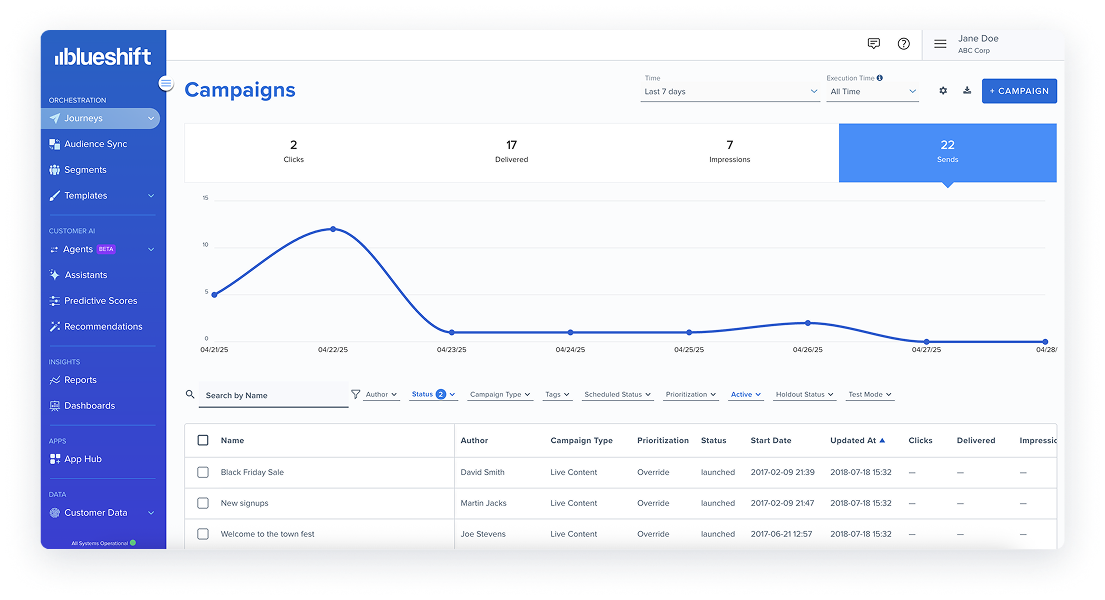The height and width of the screenshot is (600, 1105).
Task: Open the Status filter dropdown
Action: [434, 395]
